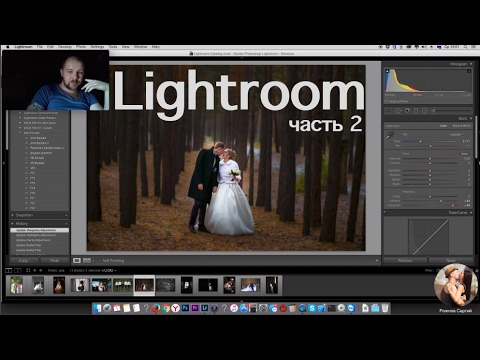Toggle highlight clipping indicator in histogram
The width and height of the screenshot is (480, 360).
point(469,71)
